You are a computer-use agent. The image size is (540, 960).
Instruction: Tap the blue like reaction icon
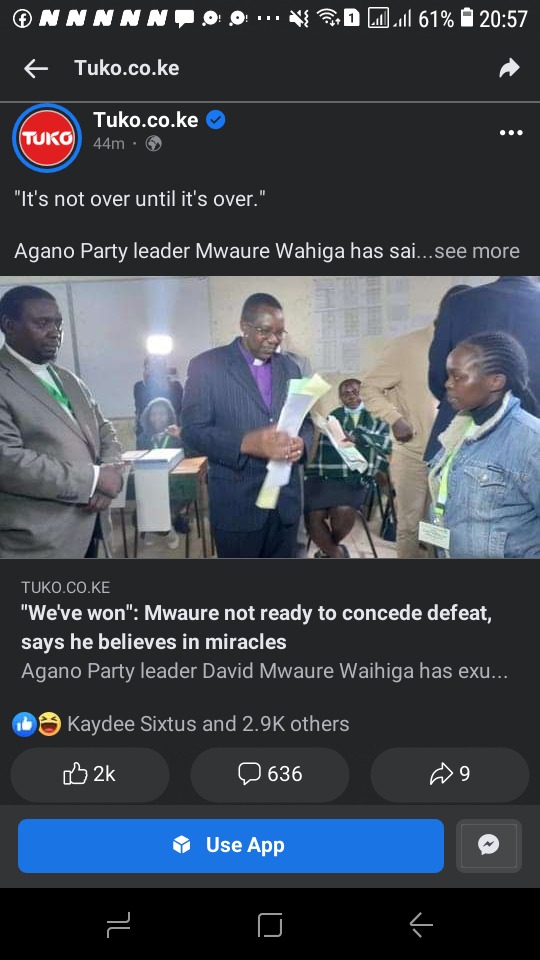coord(24,724)
